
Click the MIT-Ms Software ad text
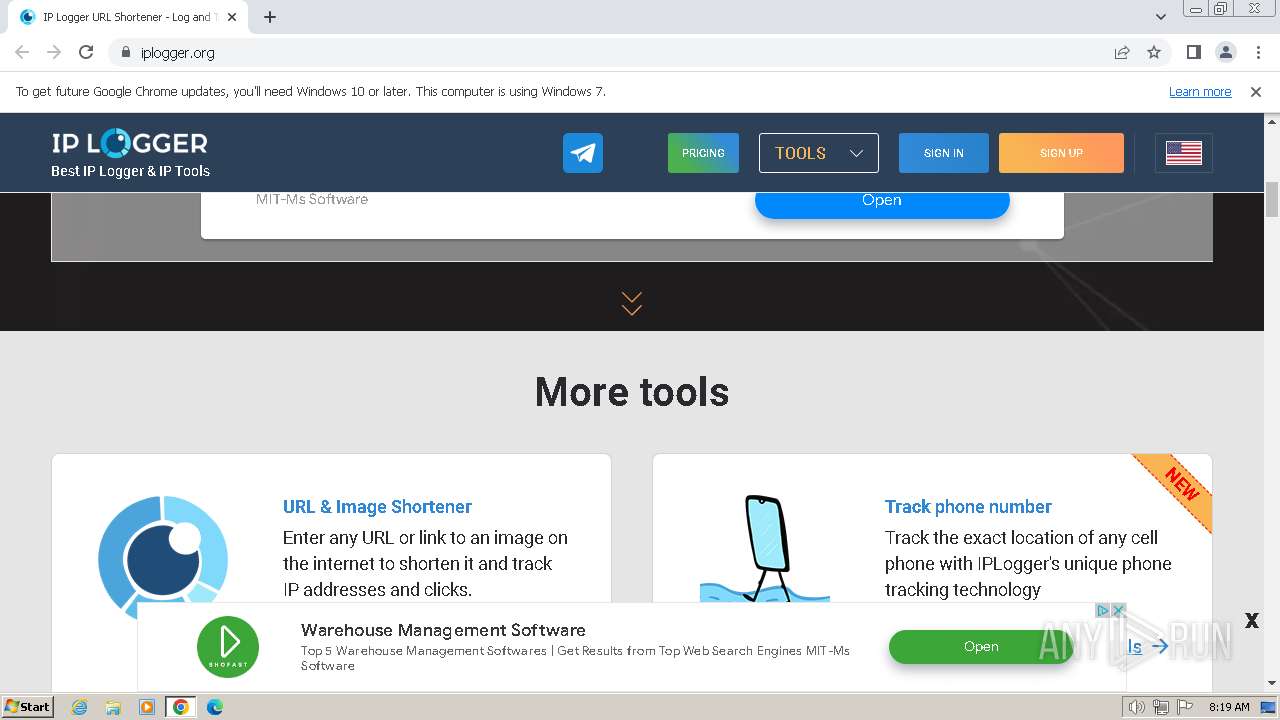click(x=312, y=199)
